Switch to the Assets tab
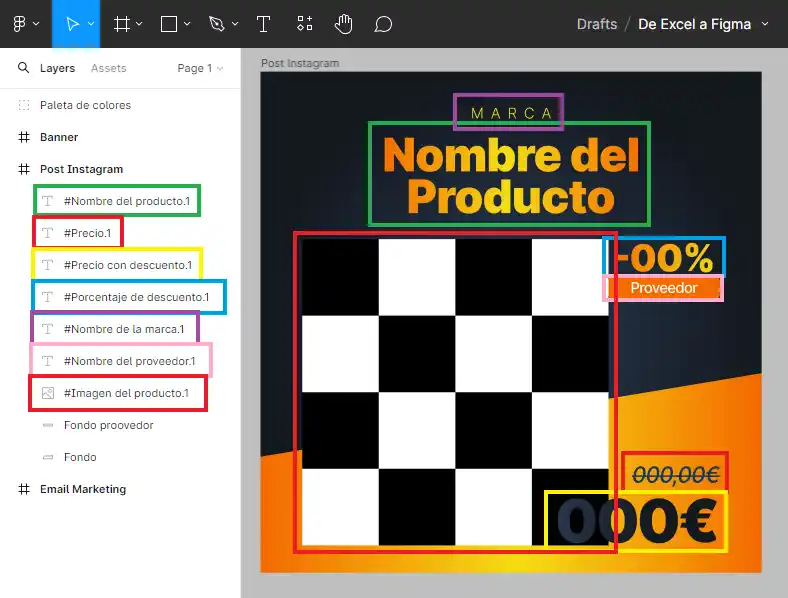This screenshot has width=788, height=598. (108, 68)
